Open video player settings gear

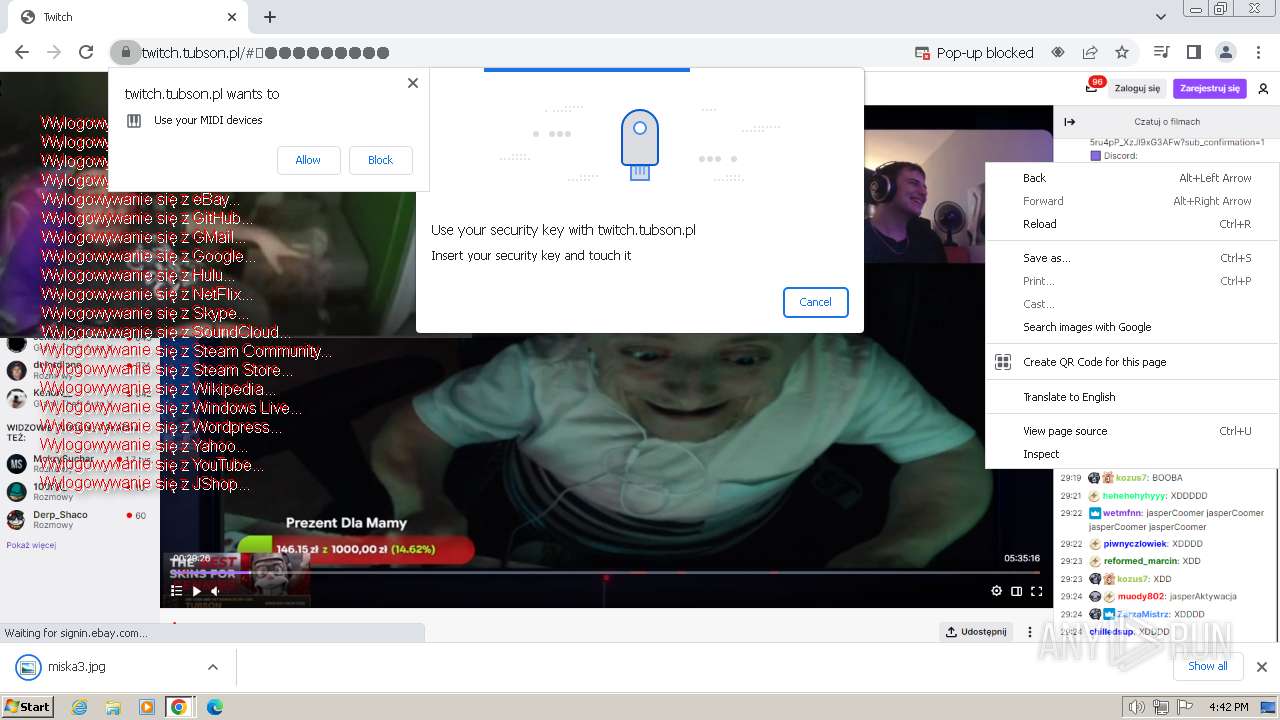click(996, 591)
